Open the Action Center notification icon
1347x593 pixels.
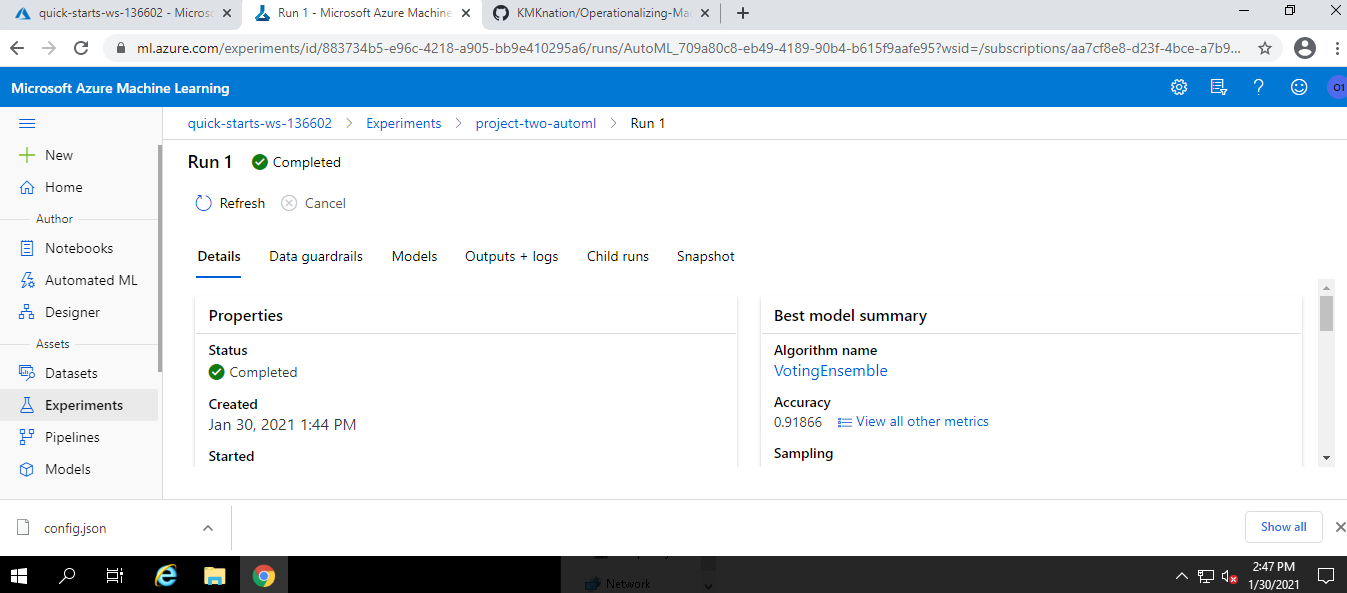click(1326, 575)
